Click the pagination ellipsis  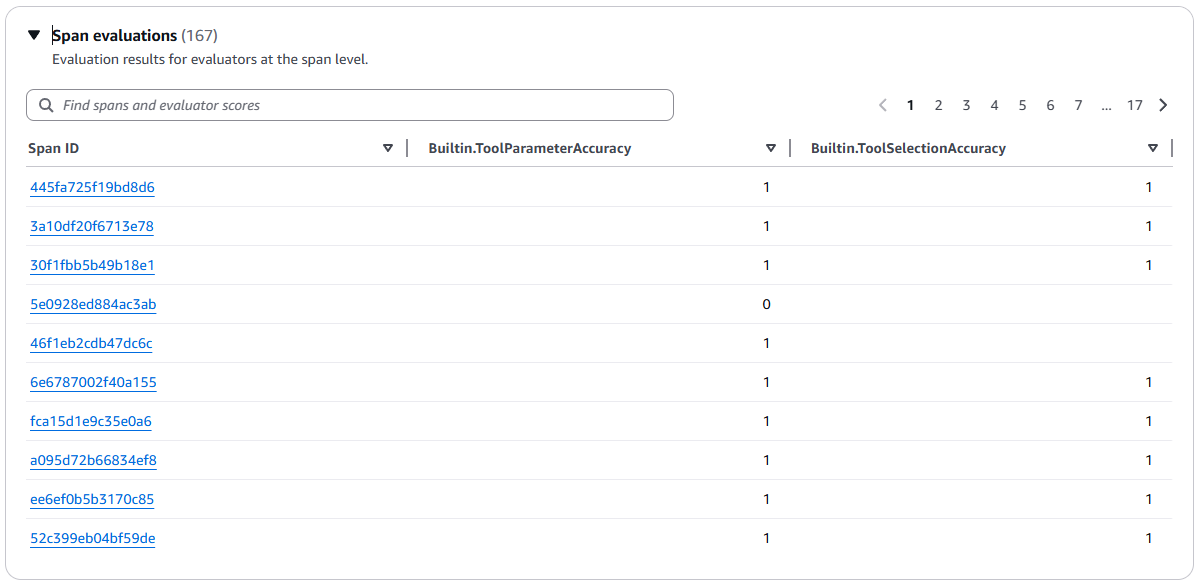(x=1106, y=104)
